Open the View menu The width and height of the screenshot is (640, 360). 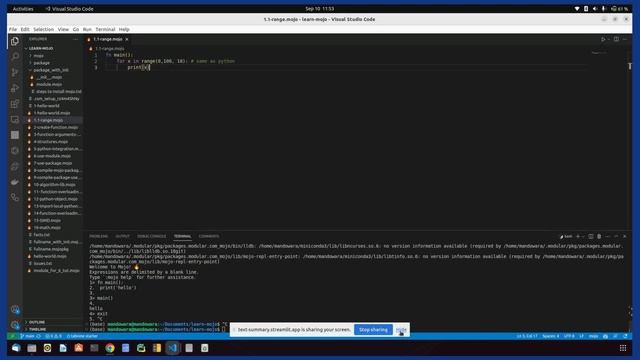point(63,29)
